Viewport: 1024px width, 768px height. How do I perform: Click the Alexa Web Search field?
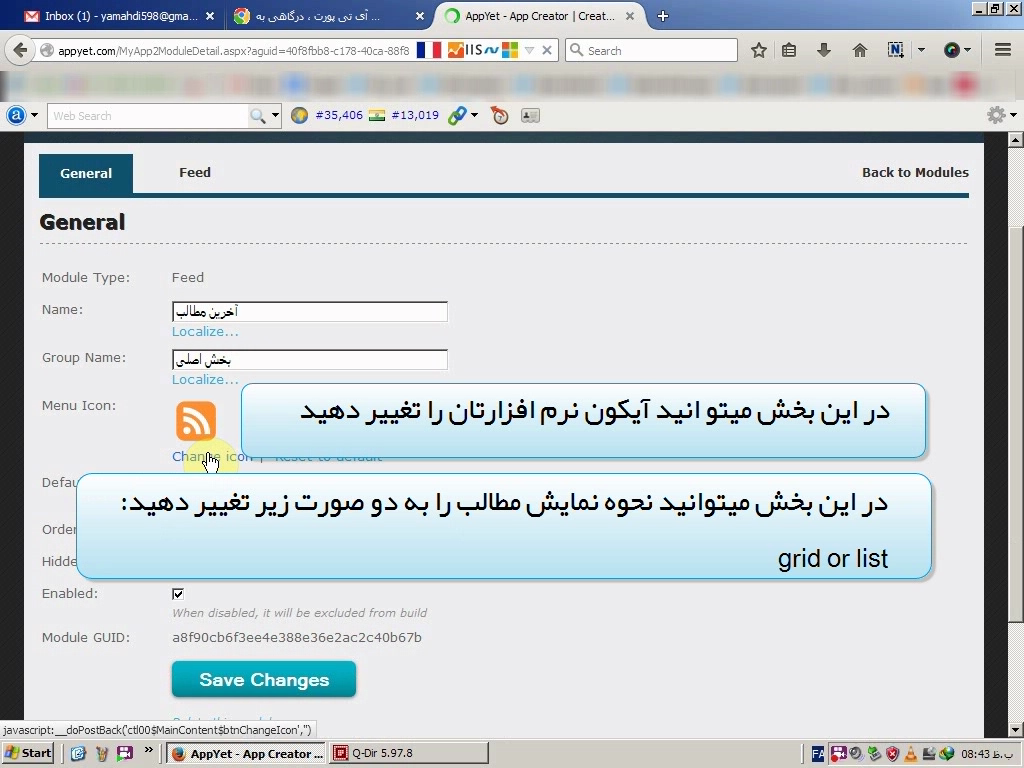point(148,116)
